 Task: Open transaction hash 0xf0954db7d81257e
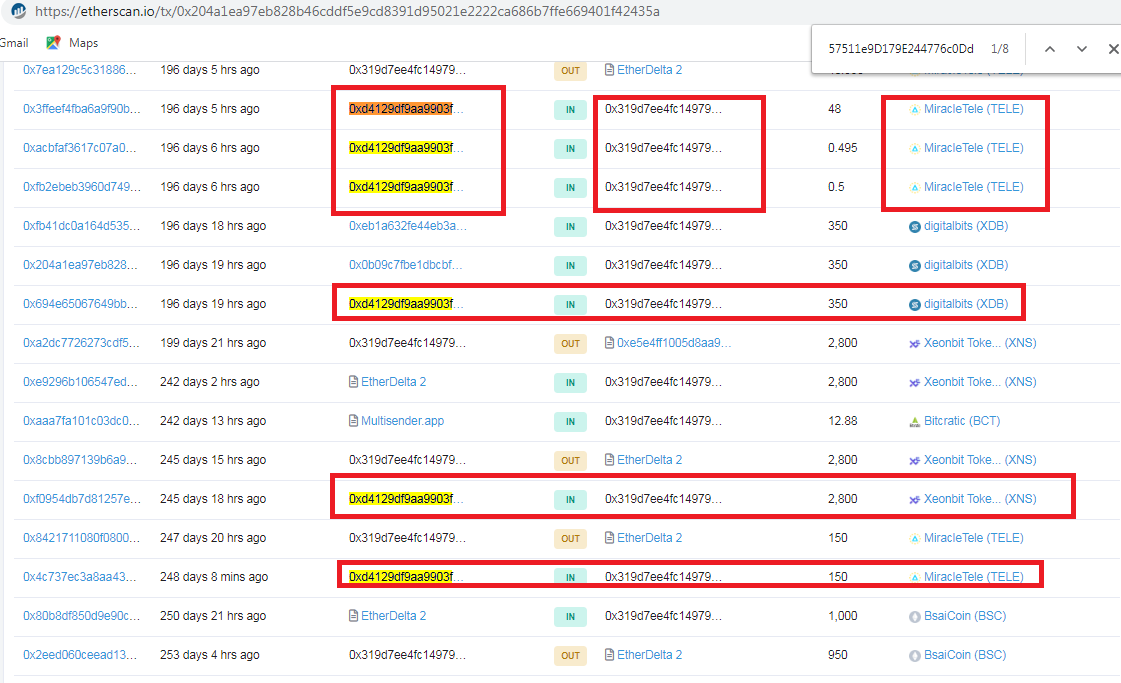click(82, 498)
